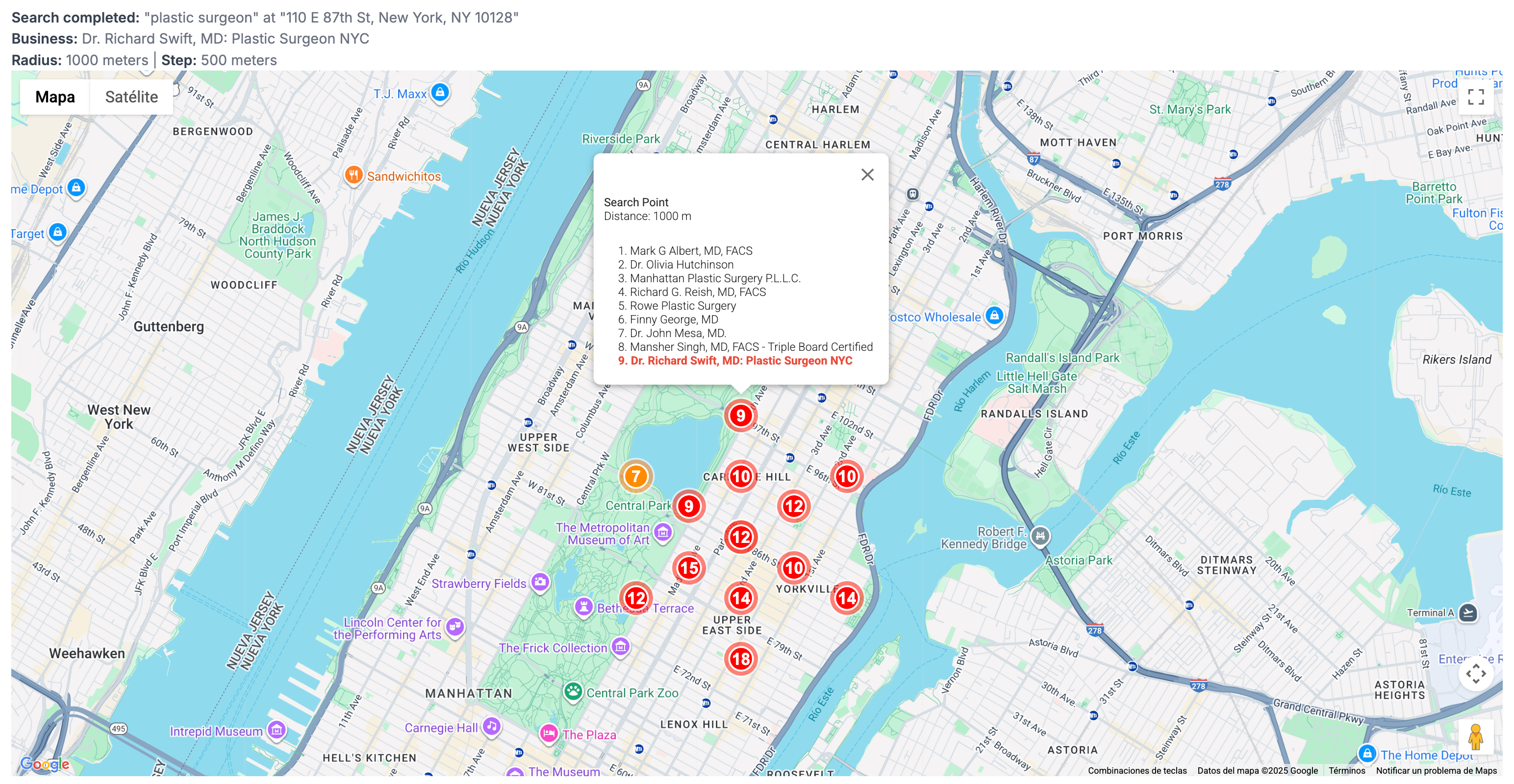Select the Metropolitan Museum of Art icon

point(663,533)
